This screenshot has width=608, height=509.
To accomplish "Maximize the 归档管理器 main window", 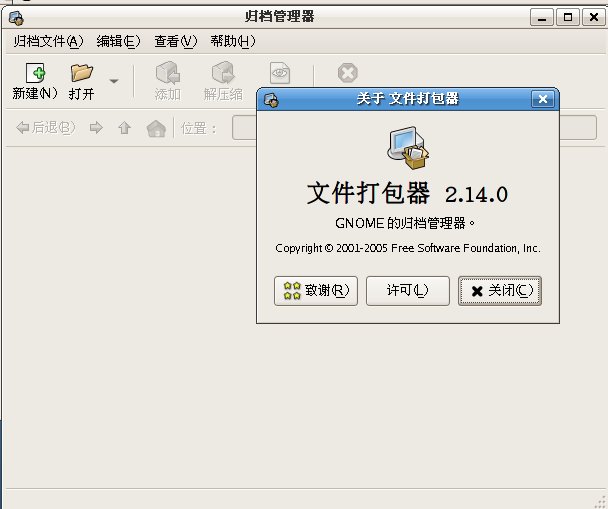I will [x=568, y=17].
